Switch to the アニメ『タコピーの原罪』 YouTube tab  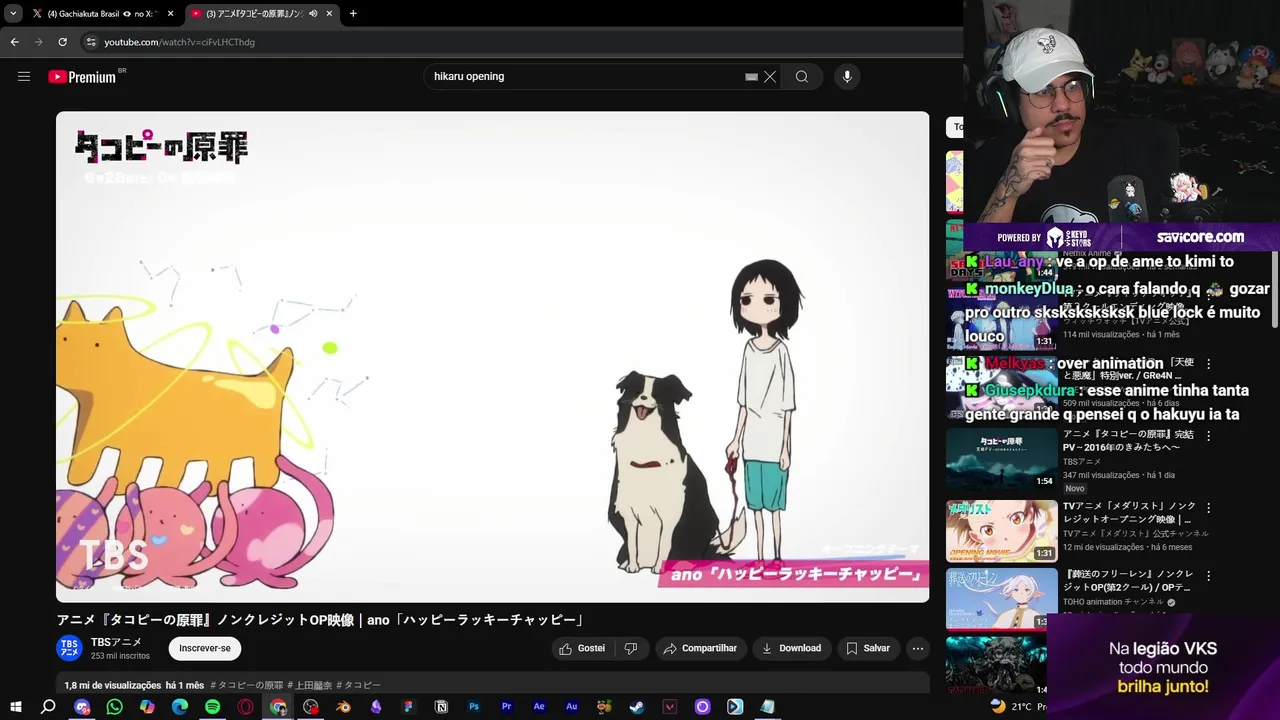point(263,14)
